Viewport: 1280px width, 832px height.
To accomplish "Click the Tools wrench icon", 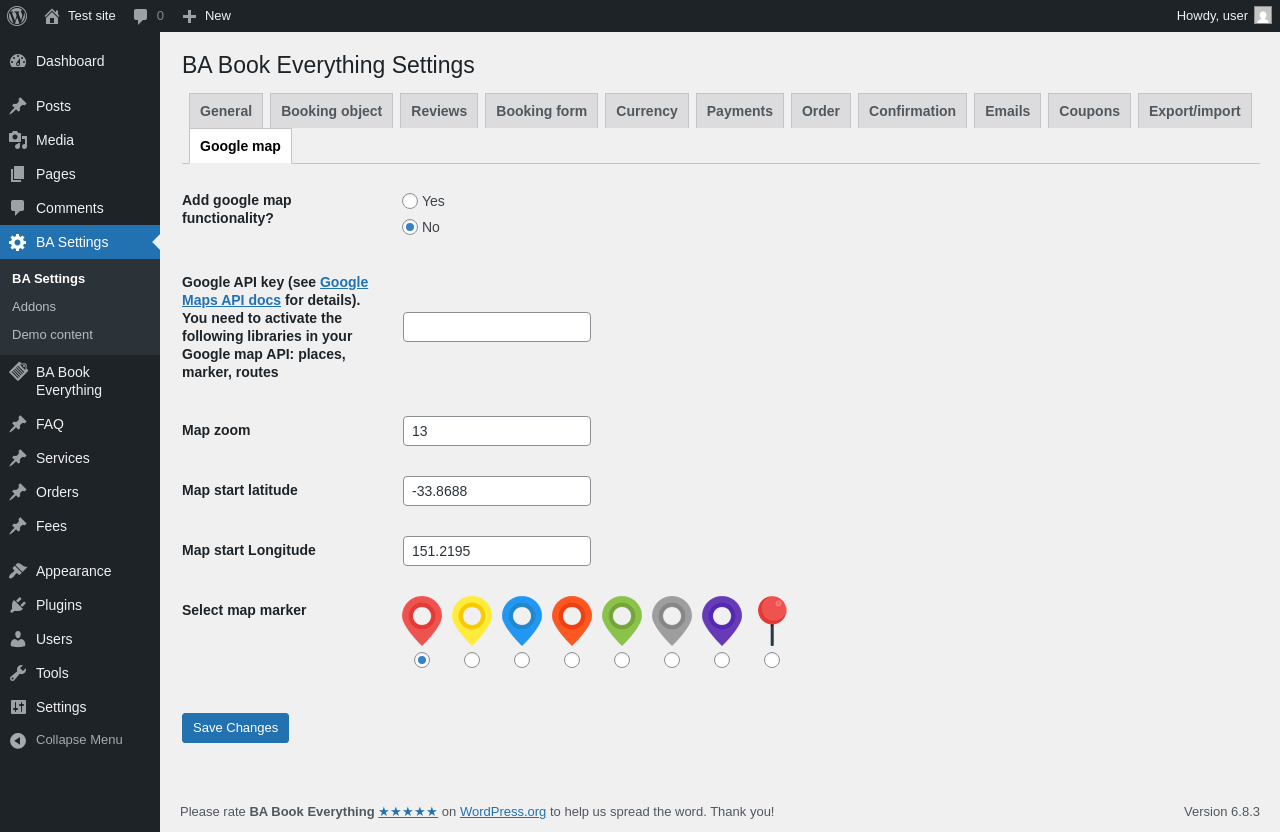I will pos(18,673).
